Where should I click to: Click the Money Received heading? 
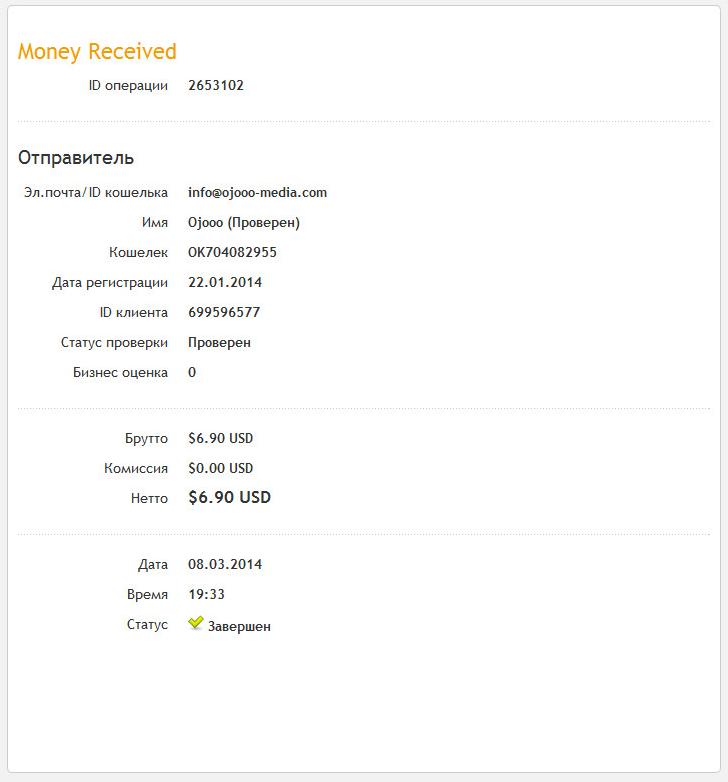(97, 52)
